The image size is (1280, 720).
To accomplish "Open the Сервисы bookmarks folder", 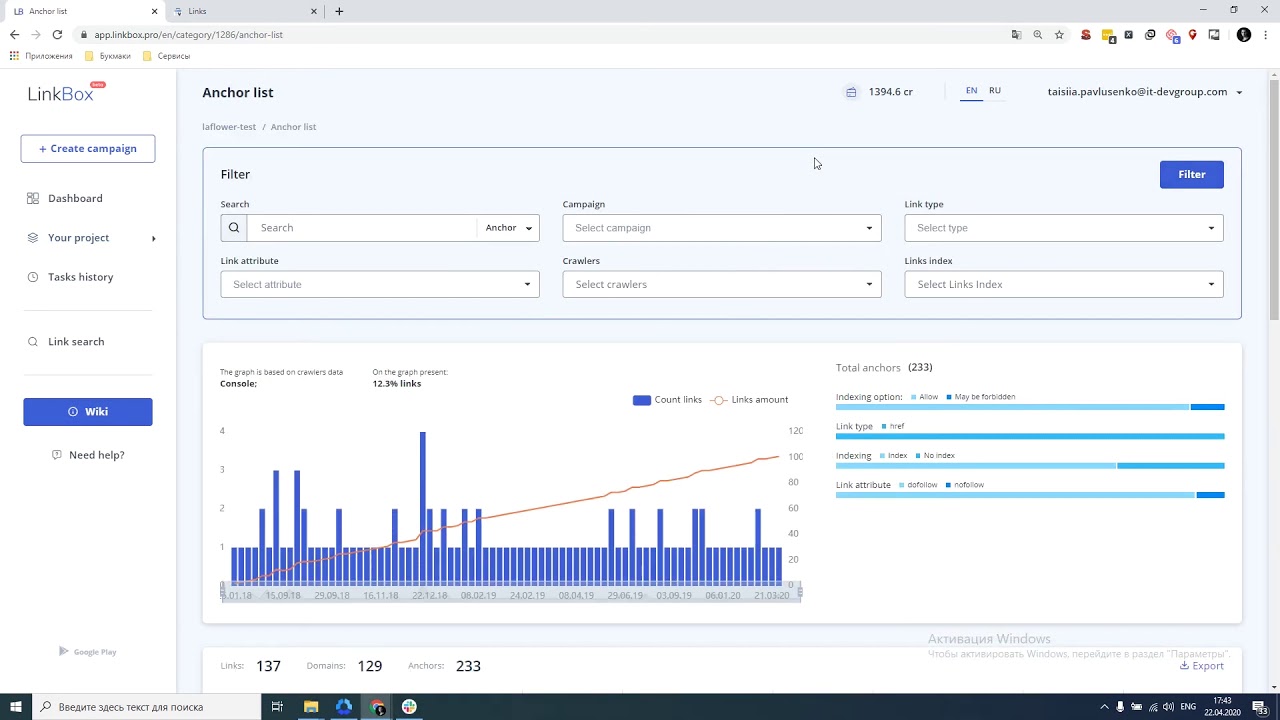I will click(x=166, y=56).
